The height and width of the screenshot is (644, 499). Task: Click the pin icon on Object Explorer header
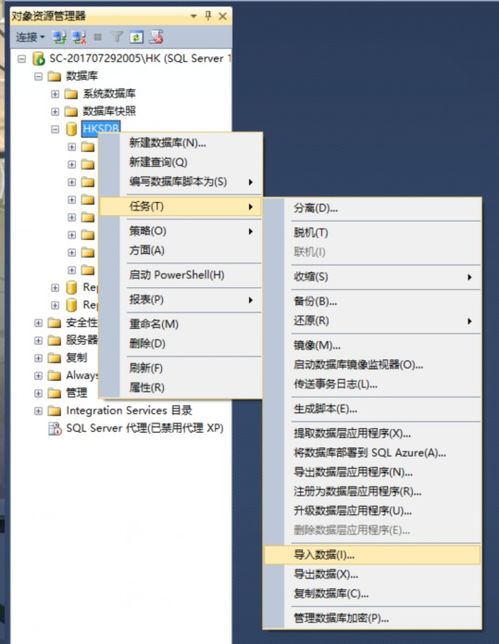coord(208,16)
